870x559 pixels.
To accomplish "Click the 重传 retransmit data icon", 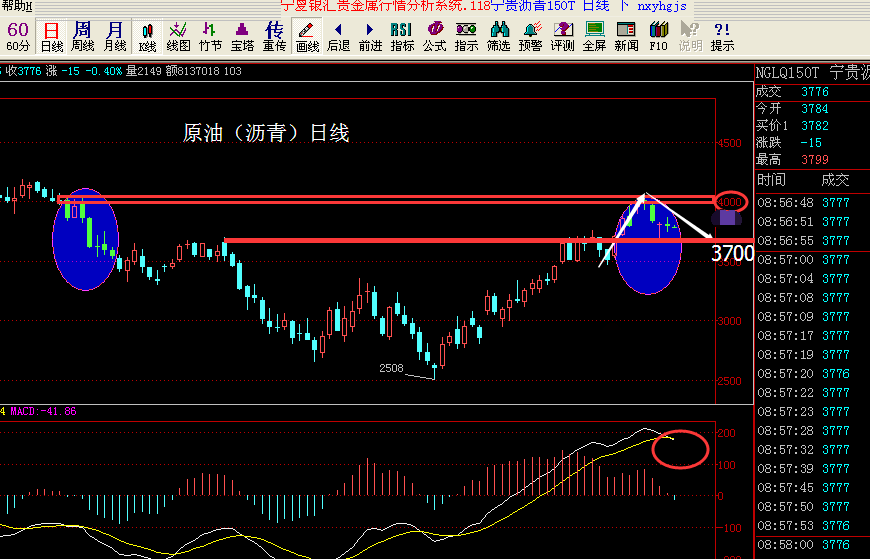I will tap(274, 37).
